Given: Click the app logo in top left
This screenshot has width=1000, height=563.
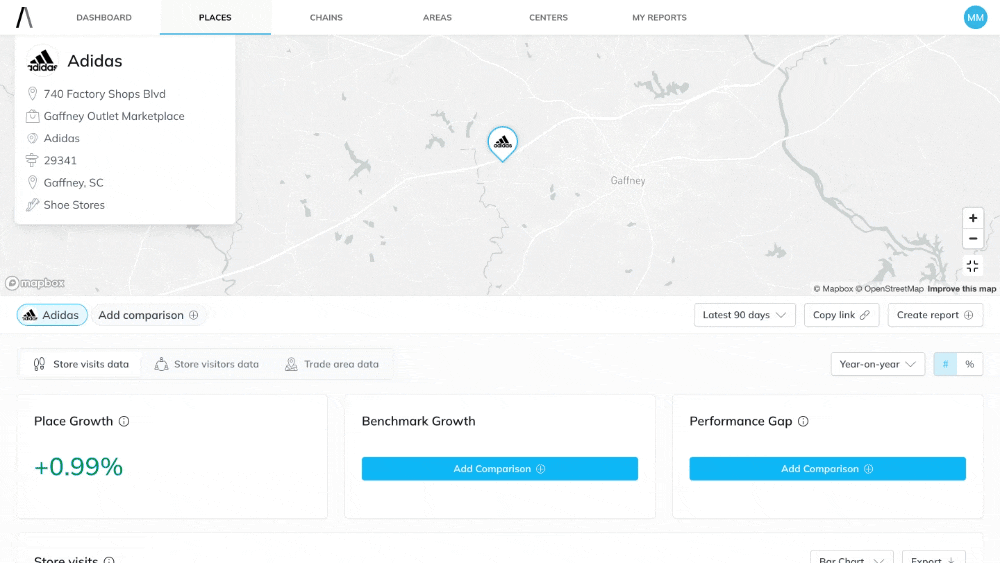Looking at the screenshot, I should [24, 17].
